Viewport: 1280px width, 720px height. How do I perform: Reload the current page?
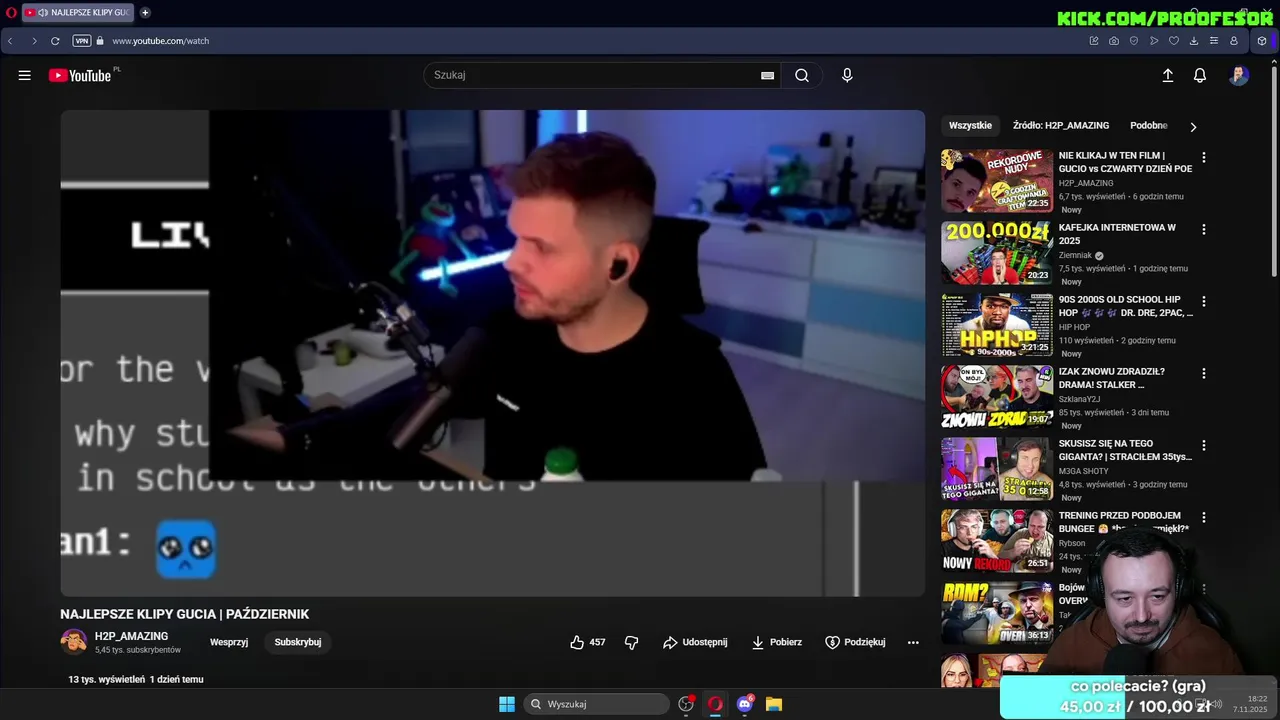55,41
